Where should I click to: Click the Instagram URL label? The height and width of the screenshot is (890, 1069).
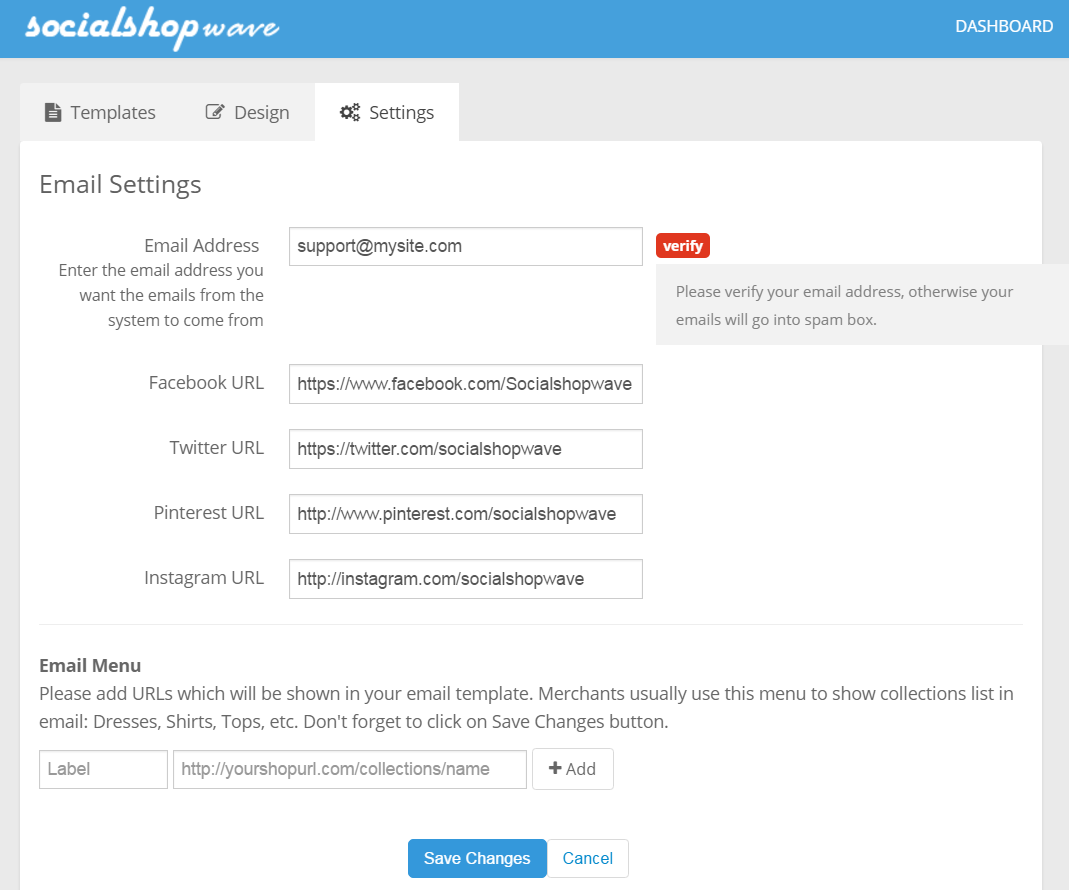[x=204, y=578]
